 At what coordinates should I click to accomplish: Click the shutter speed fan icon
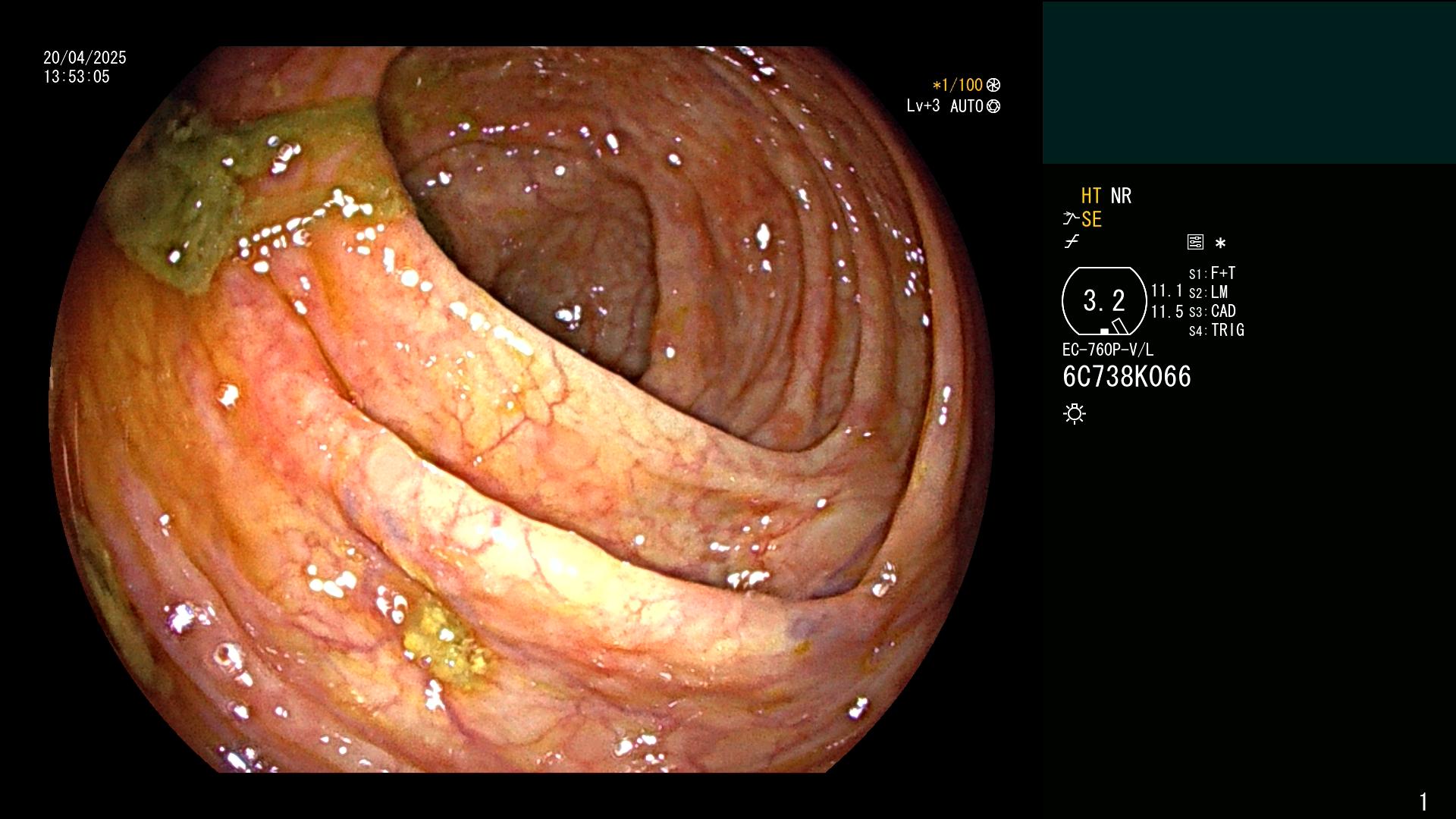click(x=993, y=85)
